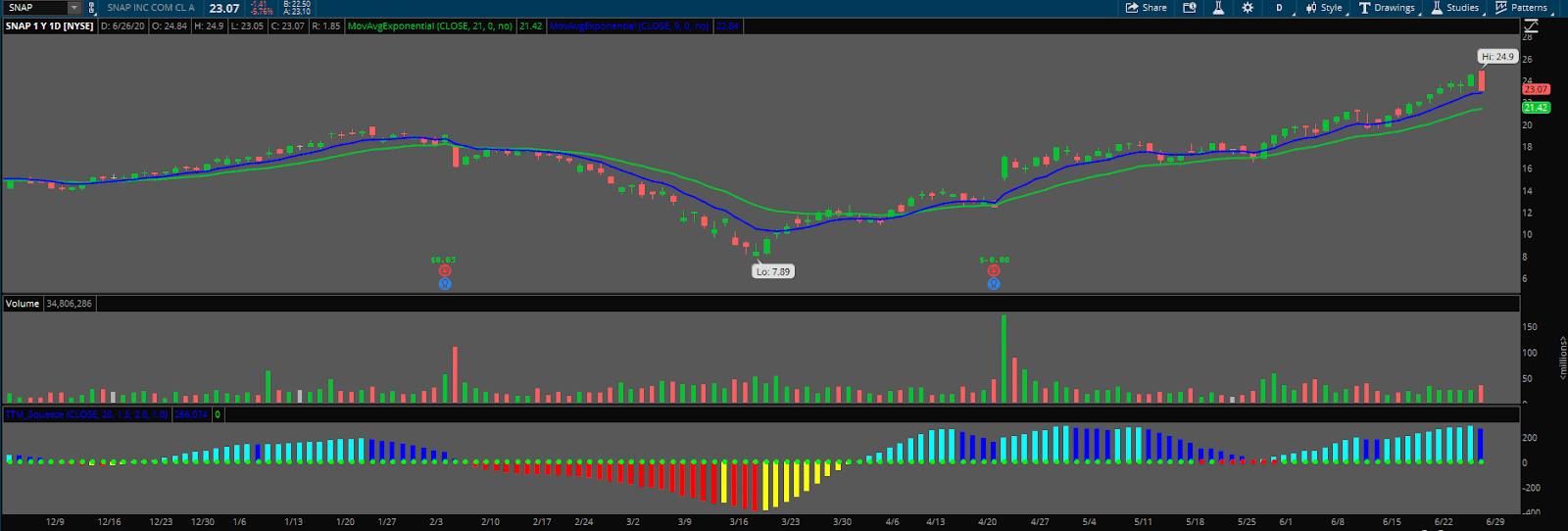The image size is (1568, 531).
Task: Click the 34,806,286 volume value
Action: (69, 304)
